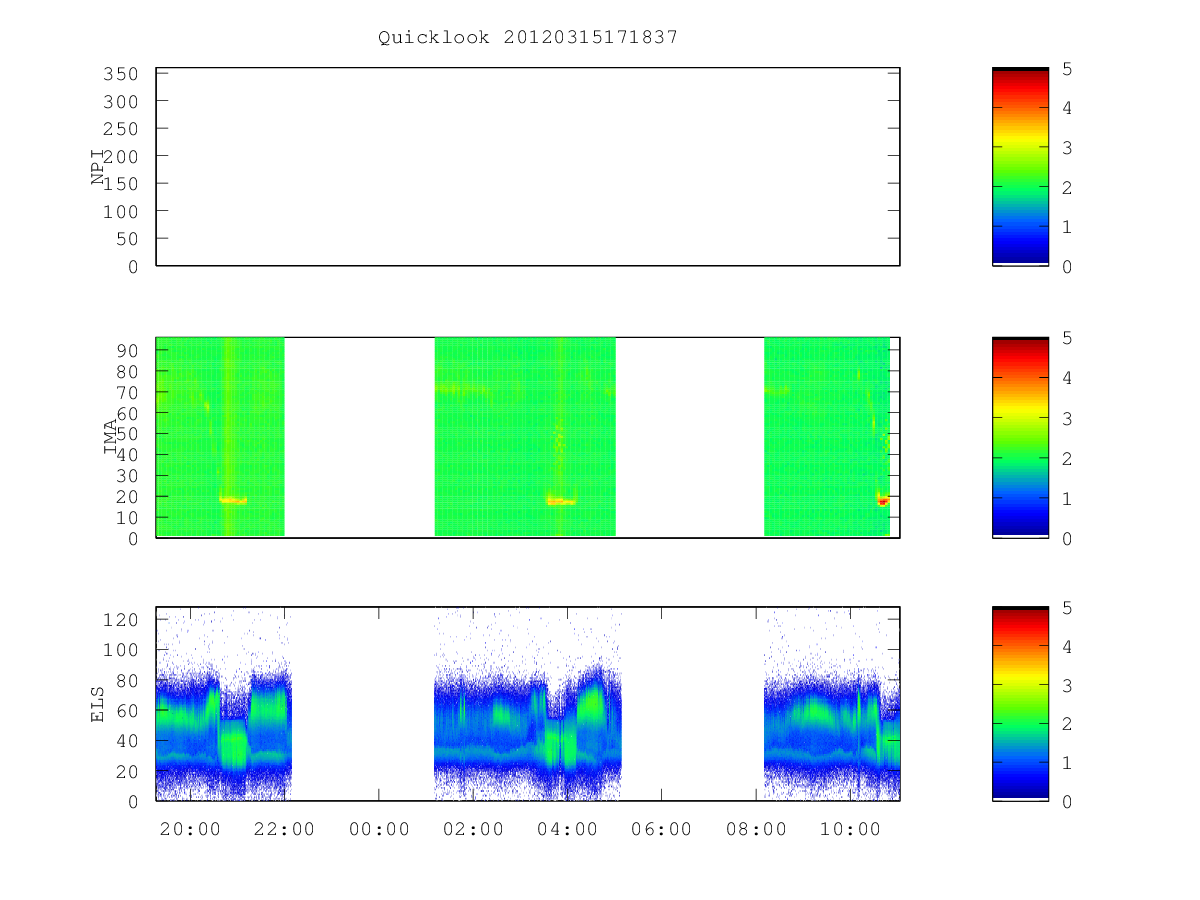
Task: Click the 250 tick on NPI axis
Action: pos(120,129)
